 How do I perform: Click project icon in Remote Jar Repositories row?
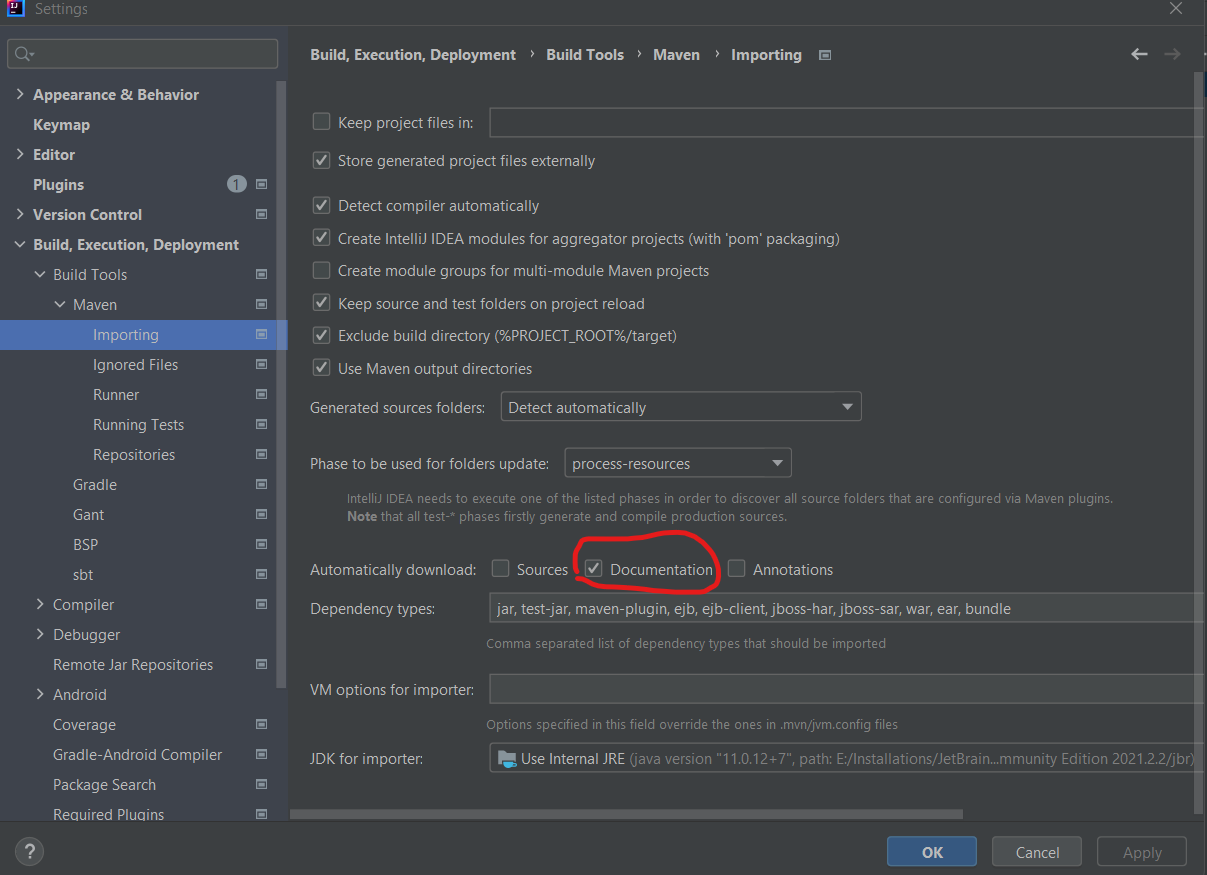pos(262,664)
